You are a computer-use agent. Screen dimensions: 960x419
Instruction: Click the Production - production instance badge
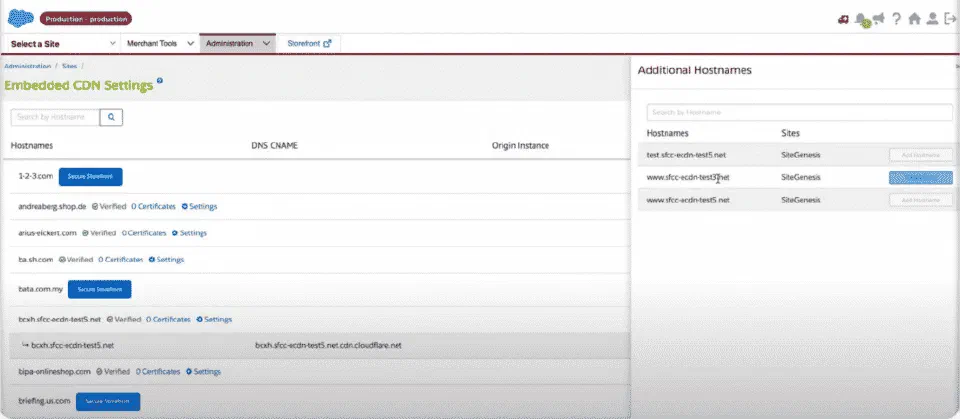86,19
